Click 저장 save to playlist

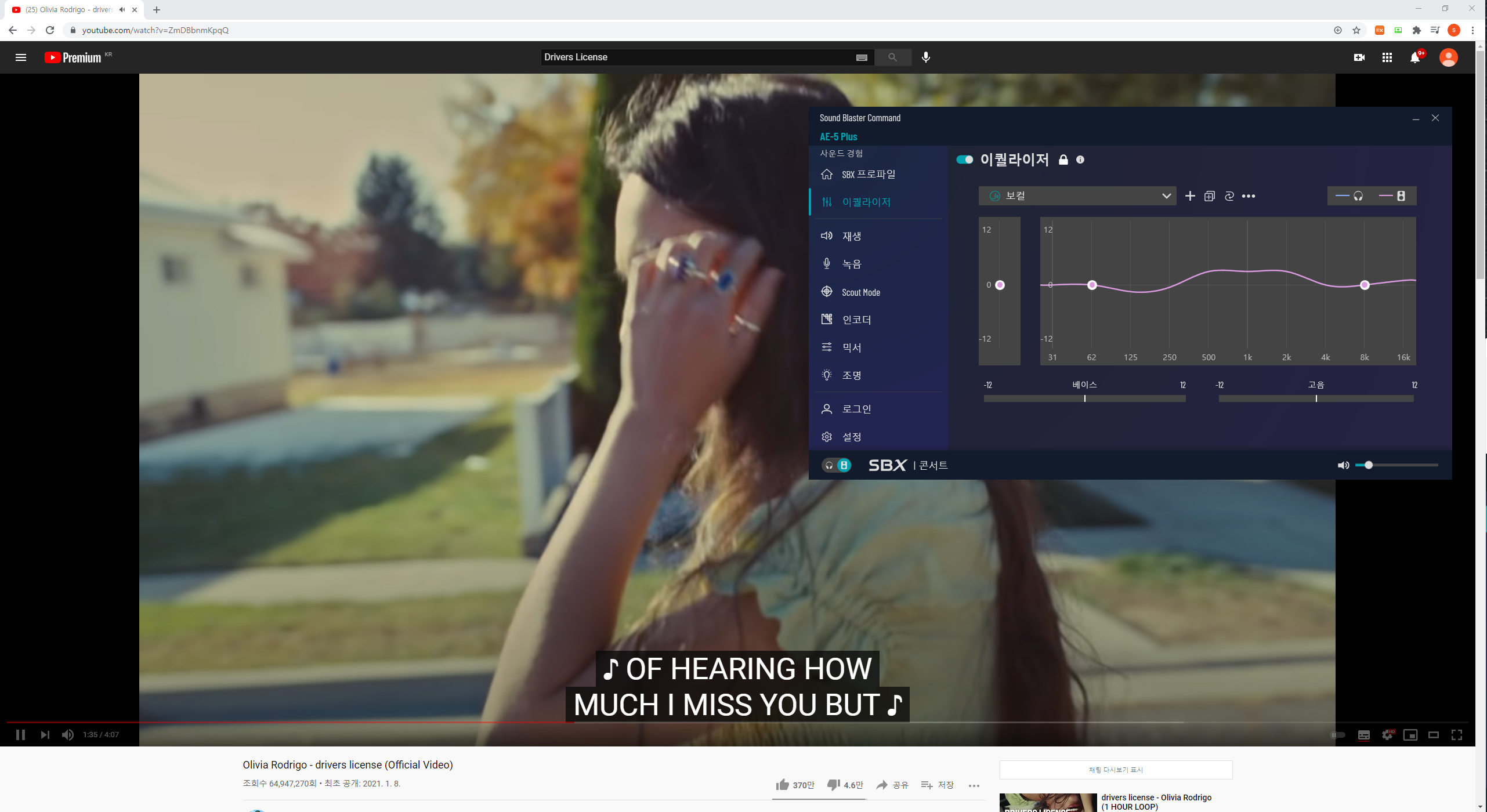(x=938, y=785)
